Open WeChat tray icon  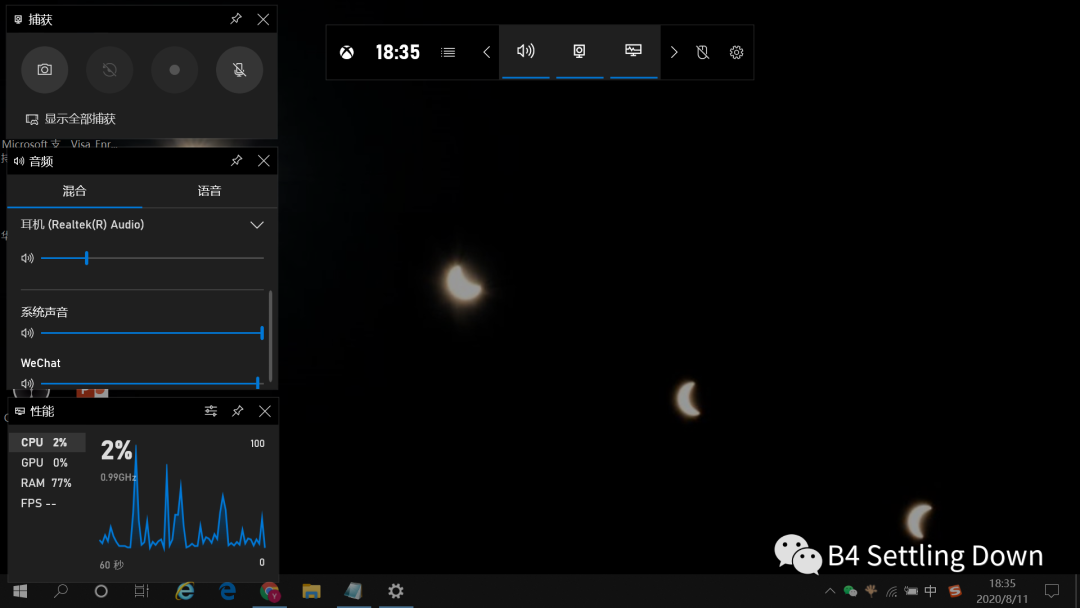coord(851,591)
